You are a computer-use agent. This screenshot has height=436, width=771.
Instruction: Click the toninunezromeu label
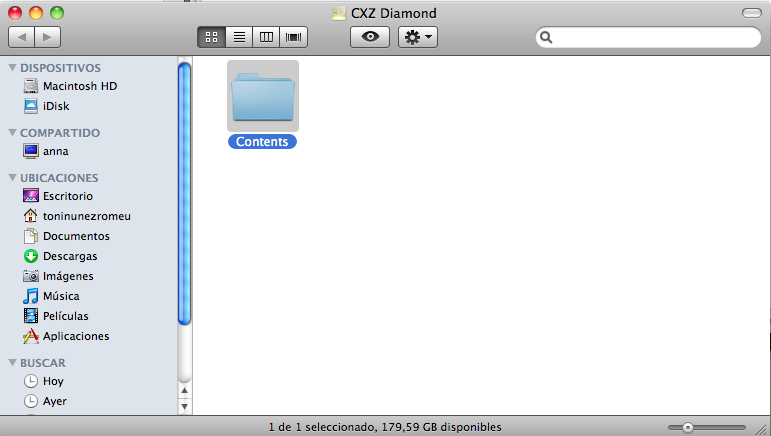(x=87, y=216)
